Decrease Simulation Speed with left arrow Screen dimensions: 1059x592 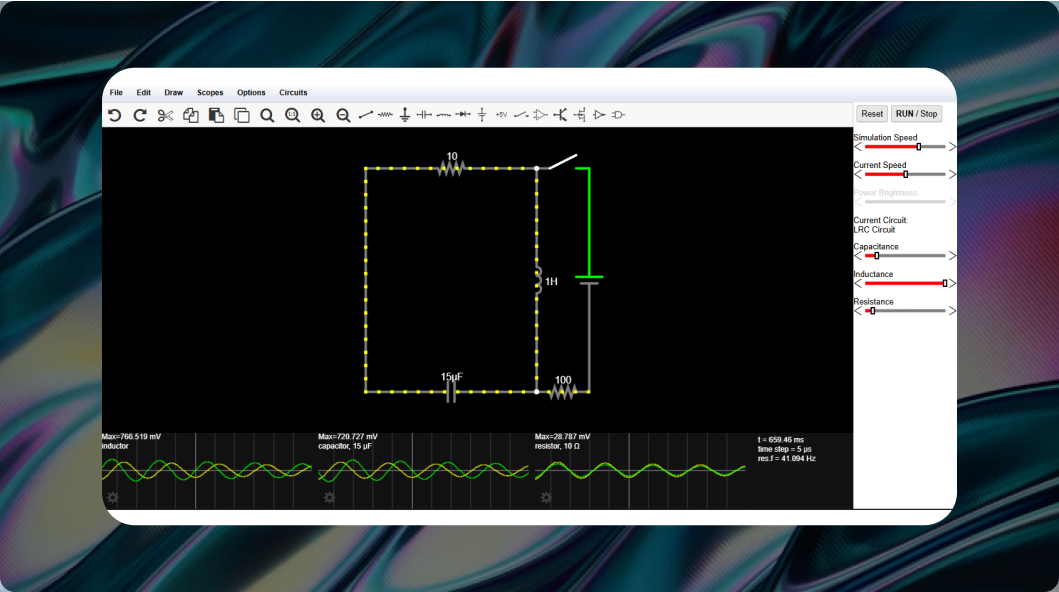858,146
